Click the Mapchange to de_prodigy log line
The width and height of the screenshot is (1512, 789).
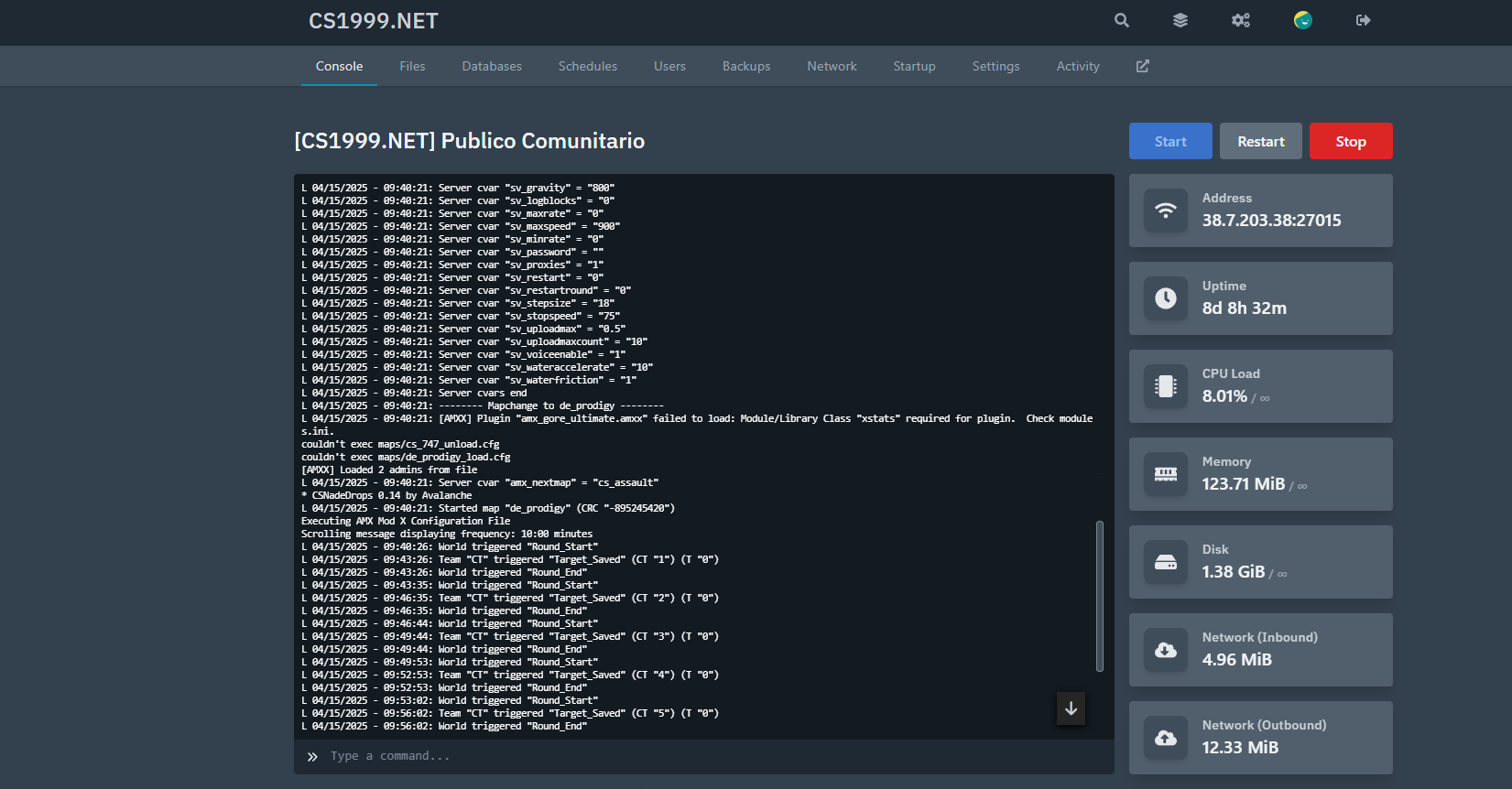[483, 405]
